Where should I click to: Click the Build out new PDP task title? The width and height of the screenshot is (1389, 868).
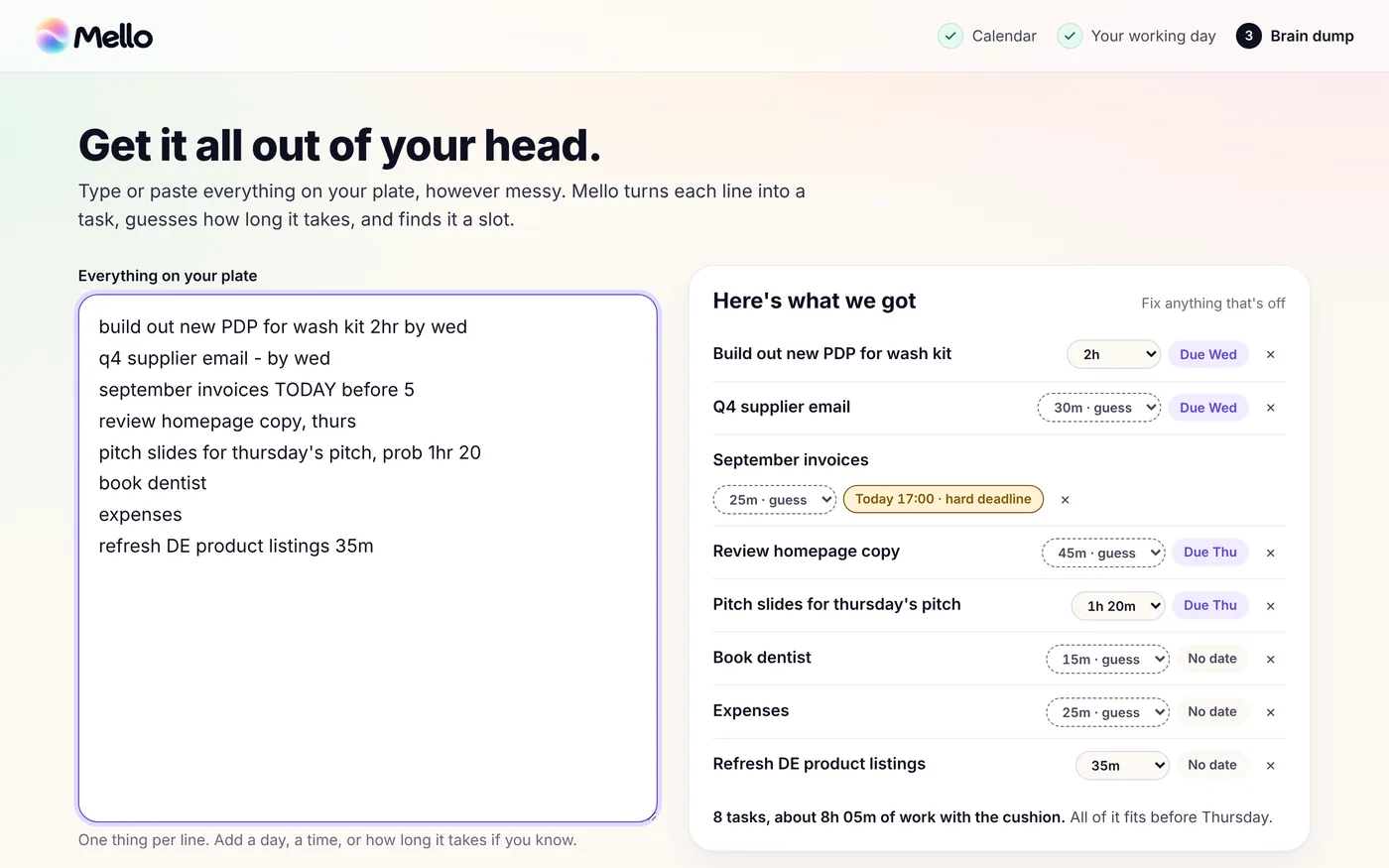tap(831, 353)
